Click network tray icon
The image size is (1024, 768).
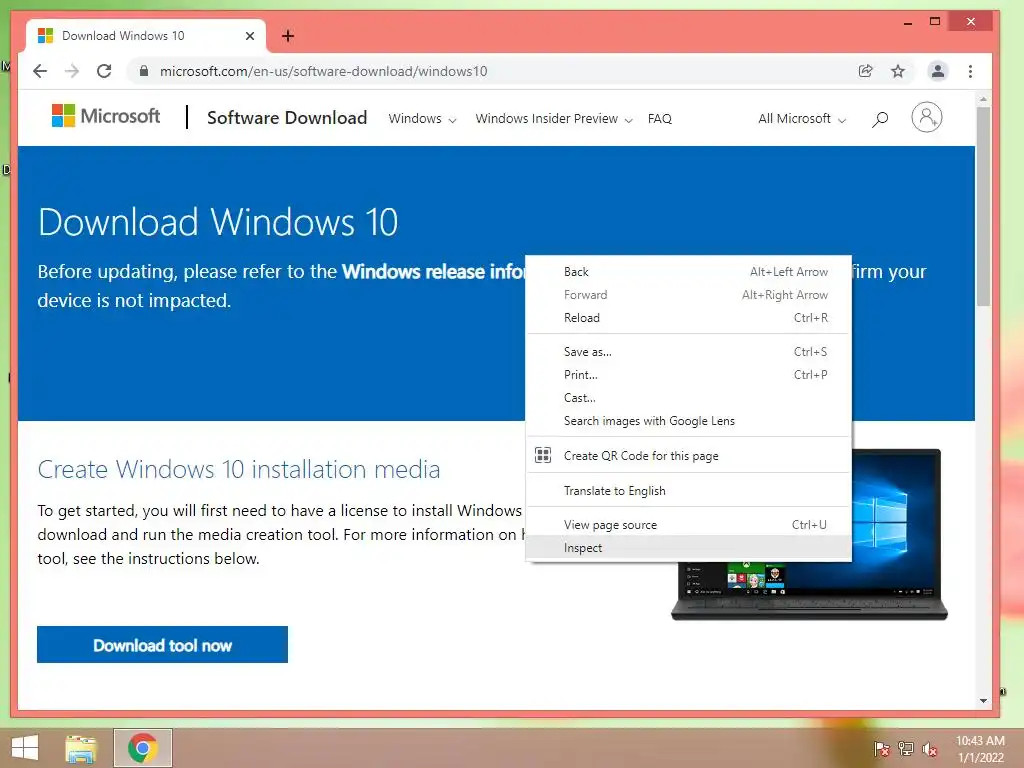coord(906,749)
